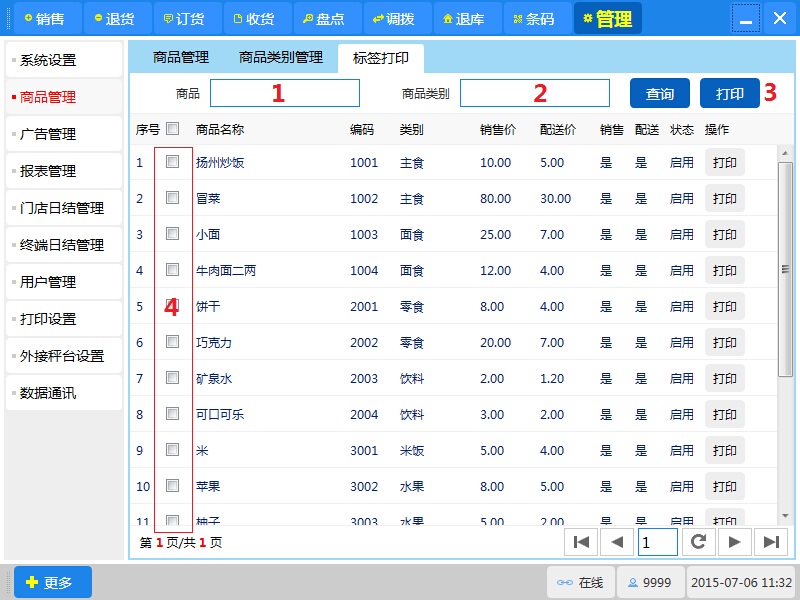Select the 管理 management module
The image size is (800, 600).
pyautogui.click(x=608, y=18)
